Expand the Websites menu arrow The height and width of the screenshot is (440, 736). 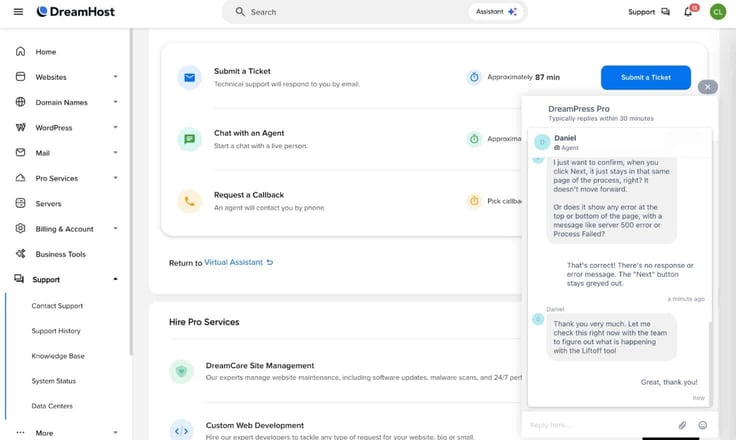click(115, 77)
